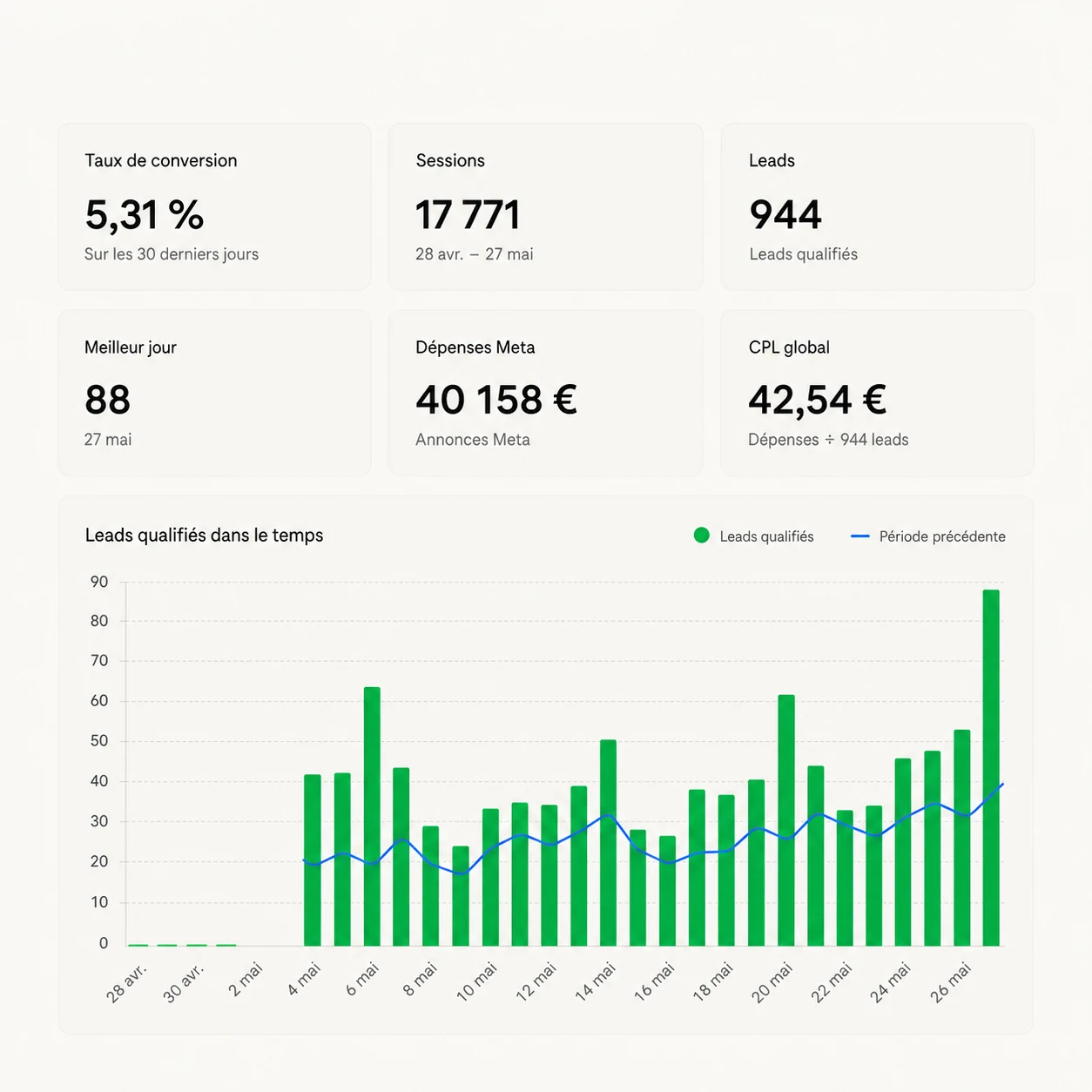Click 'Dépenses ÷ 944 leads' caption
This screenshot has height=1092, width=1092.
[828, 440]
